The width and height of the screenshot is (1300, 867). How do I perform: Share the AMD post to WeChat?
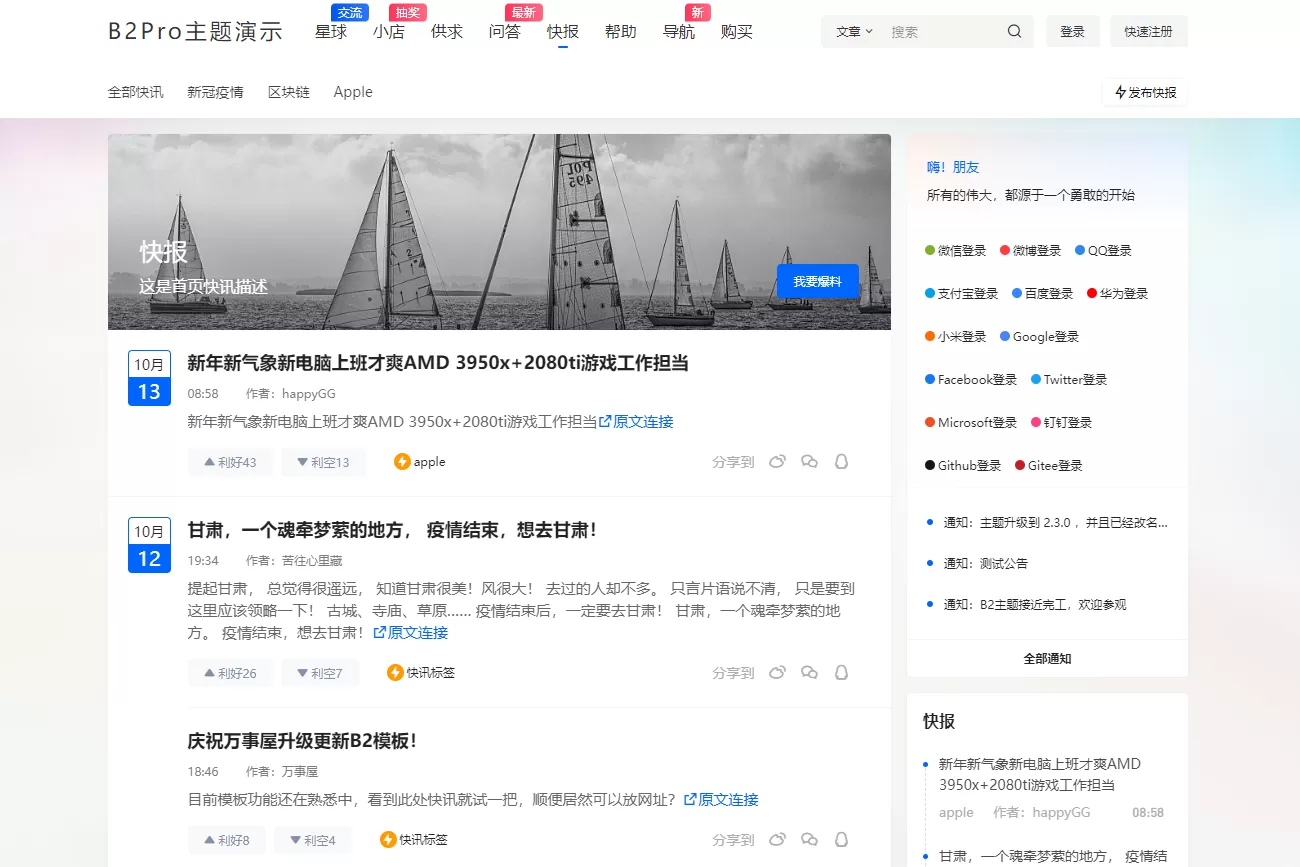[810, 462]
